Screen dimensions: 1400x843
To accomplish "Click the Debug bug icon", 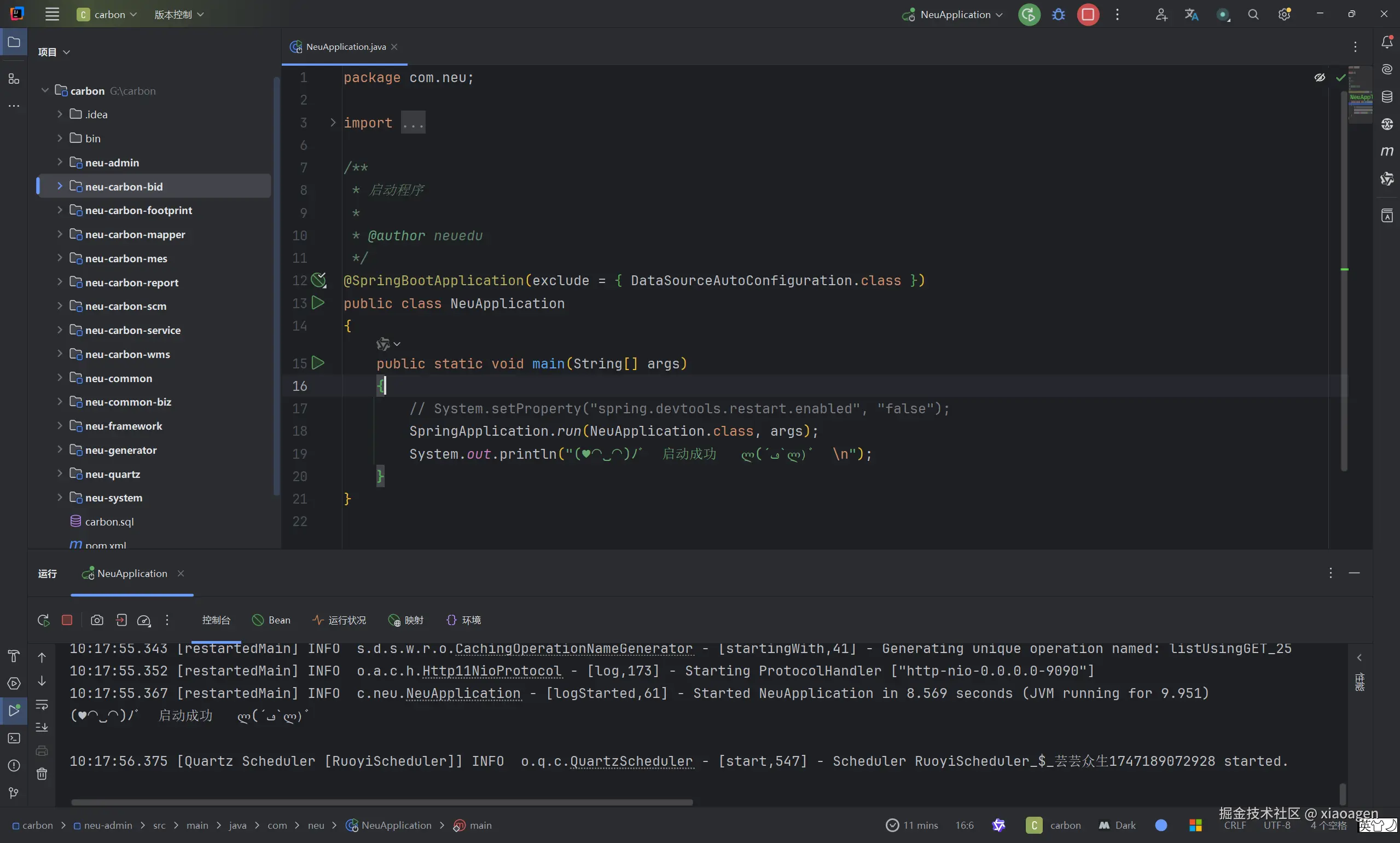I will tap(1058, 15).
